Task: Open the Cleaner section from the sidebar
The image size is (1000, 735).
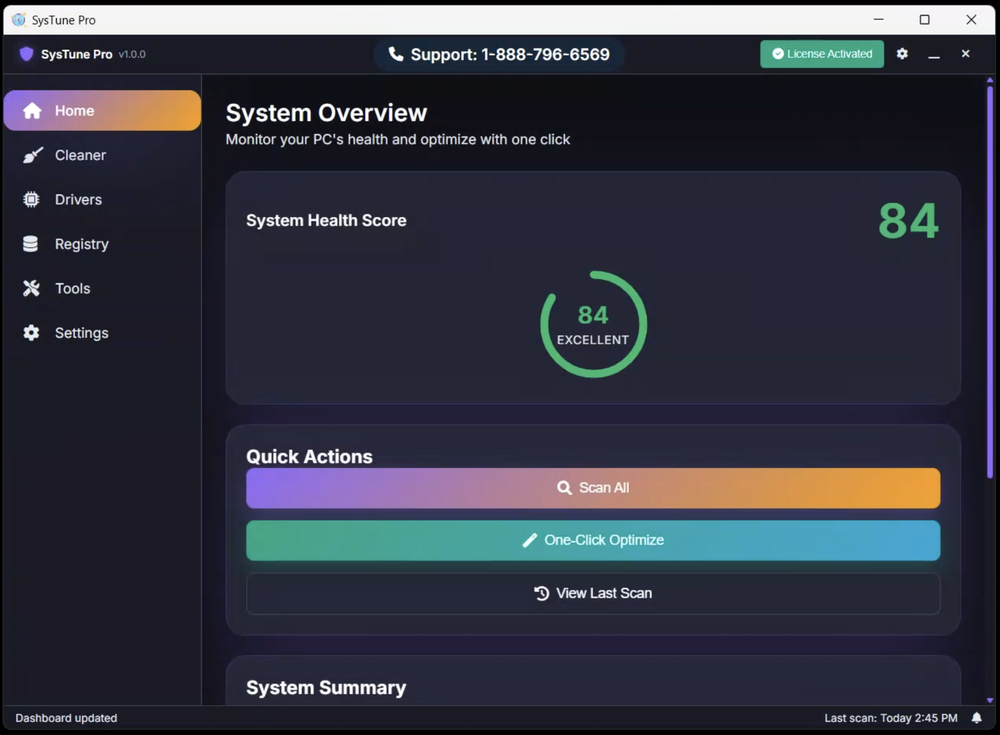Action: pyautogui.click(x=80, y=155)
